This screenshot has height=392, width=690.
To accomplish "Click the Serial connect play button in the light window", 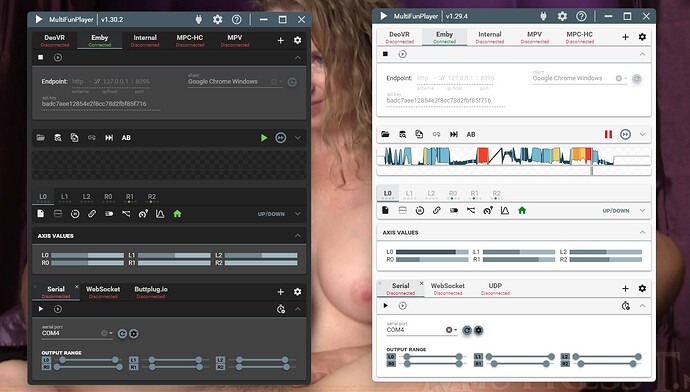I will [x=385, y=305].
